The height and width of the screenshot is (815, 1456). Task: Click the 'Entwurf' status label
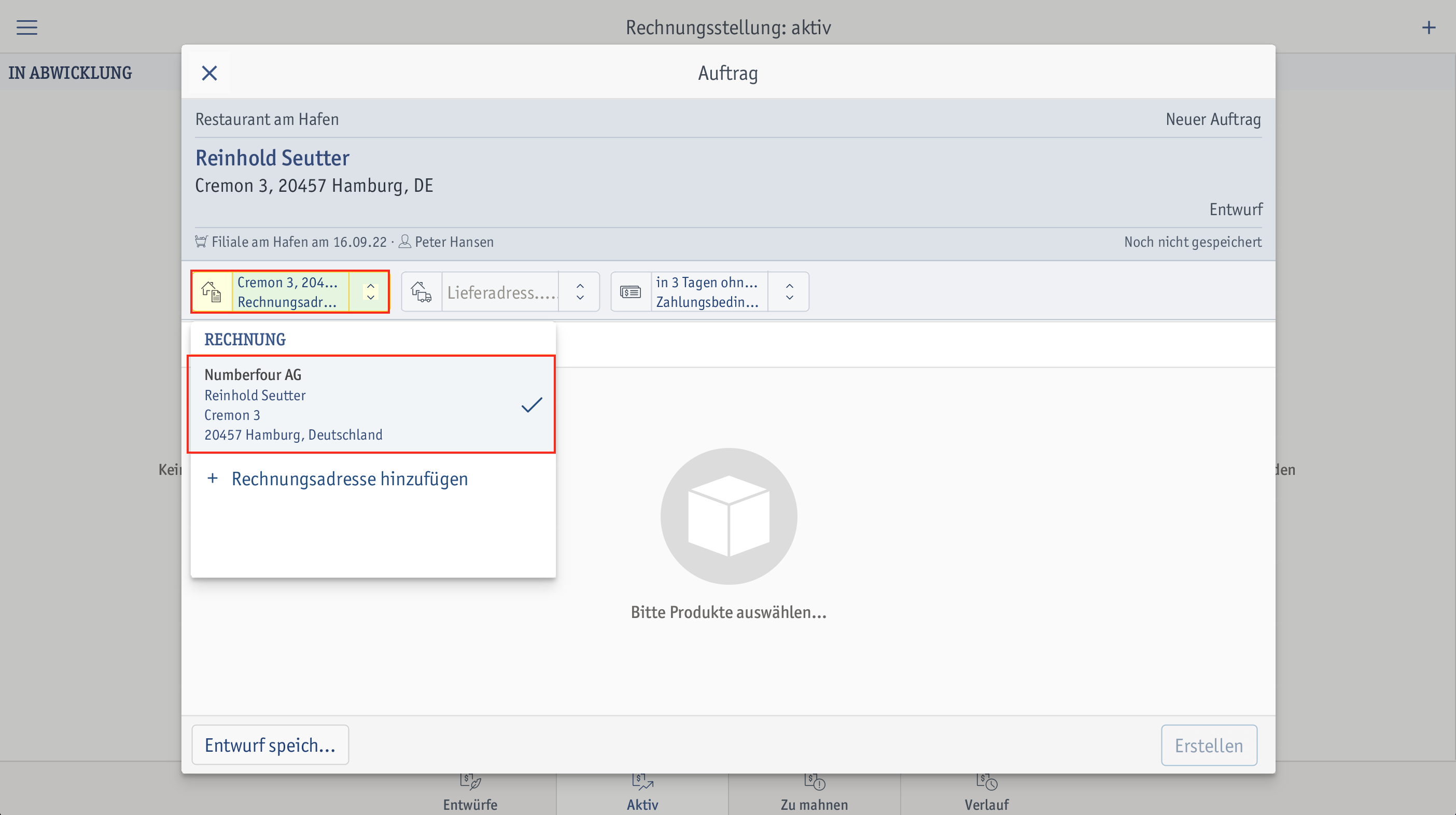pos(1236,209)
